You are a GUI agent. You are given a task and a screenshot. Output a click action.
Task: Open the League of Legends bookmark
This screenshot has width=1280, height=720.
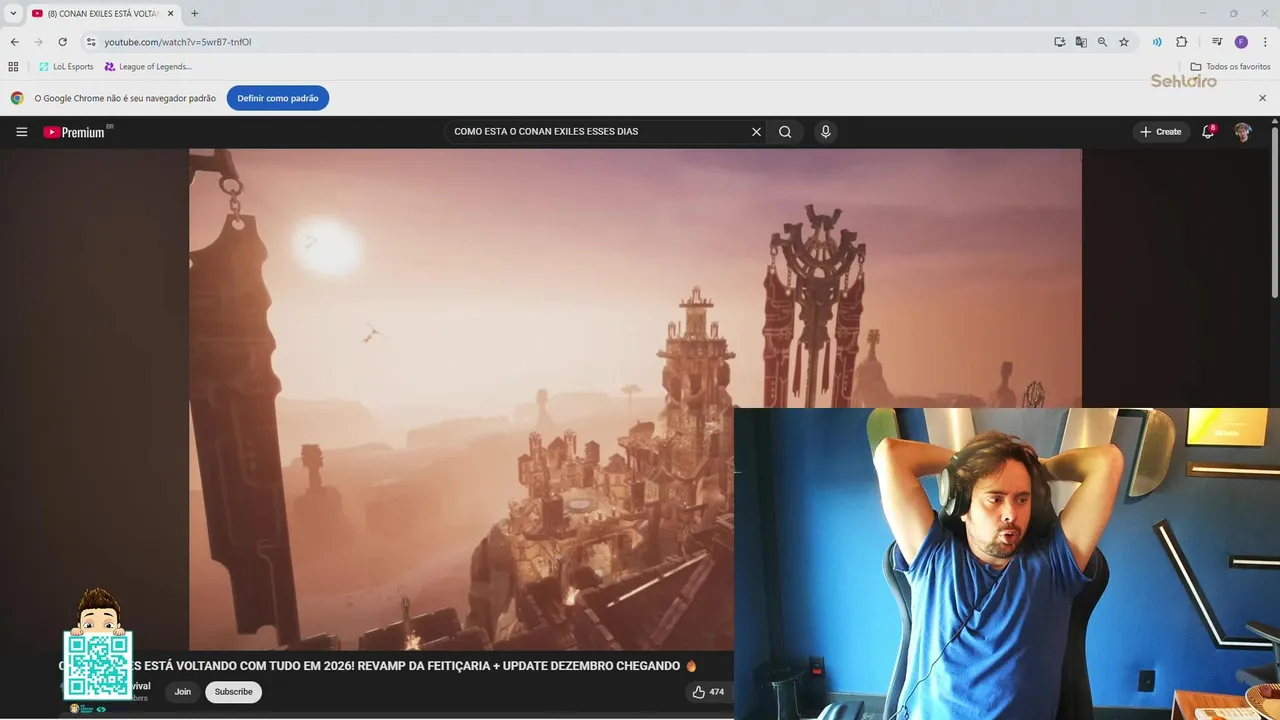(148, 67)
